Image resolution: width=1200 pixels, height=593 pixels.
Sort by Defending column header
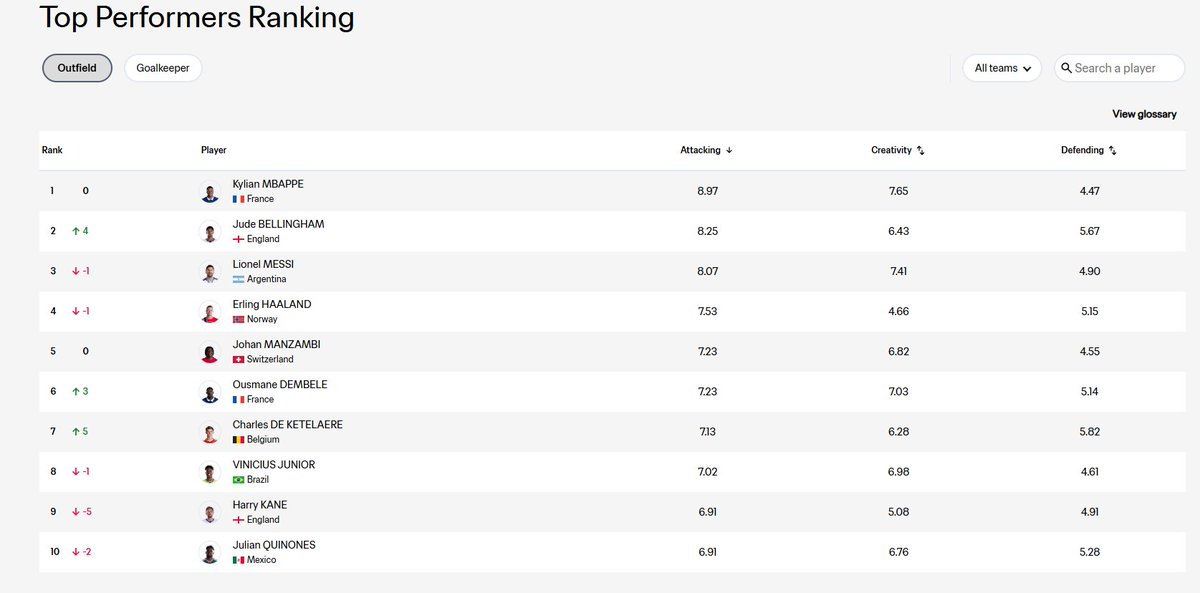[x=1088, y=150]
